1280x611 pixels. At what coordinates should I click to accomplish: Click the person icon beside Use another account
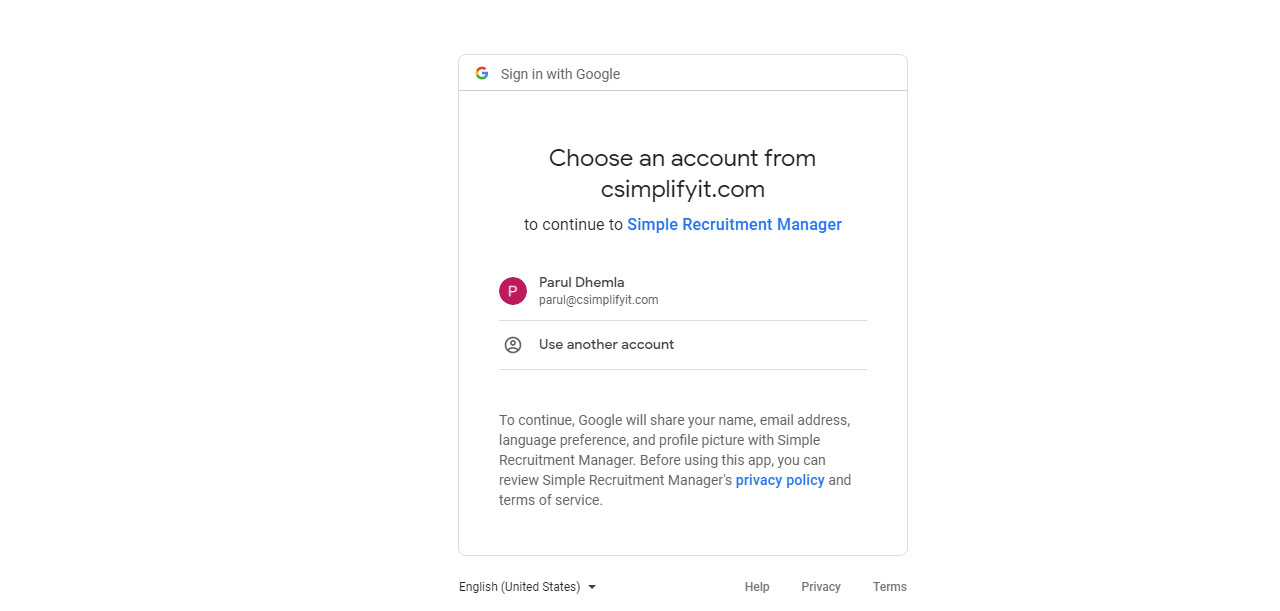[x=513, y=345]
